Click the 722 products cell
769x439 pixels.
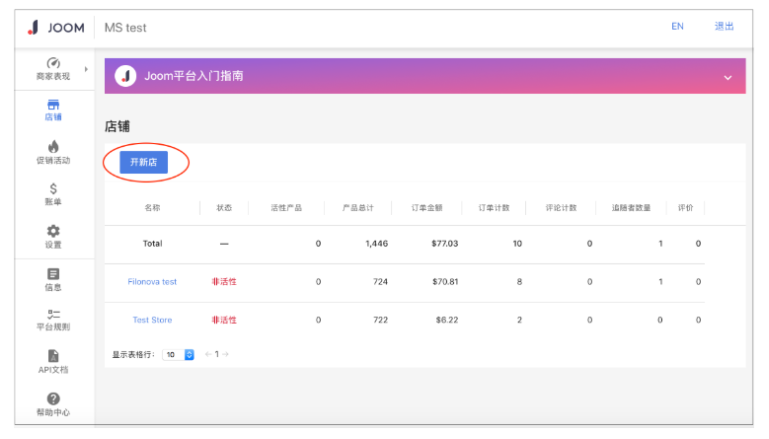pyautogui.click(x=381, y=320)
